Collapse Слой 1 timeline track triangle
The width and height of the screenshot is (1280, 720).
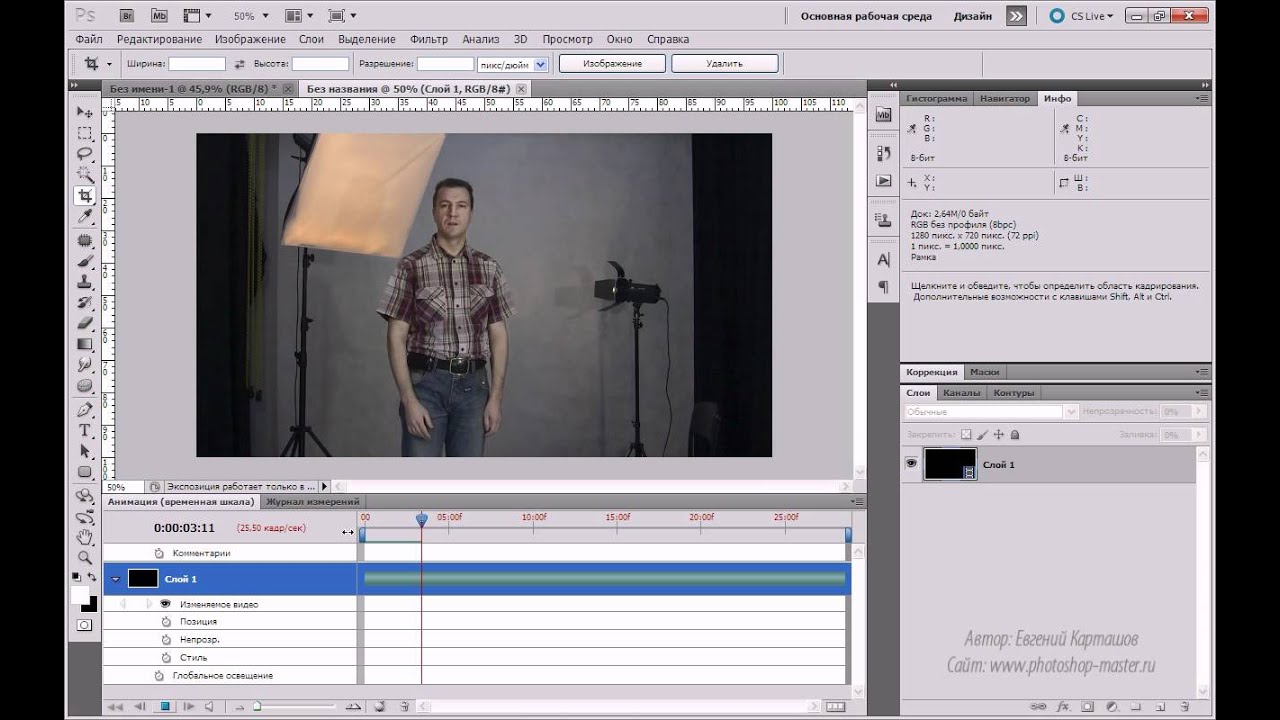click(116, 579)
